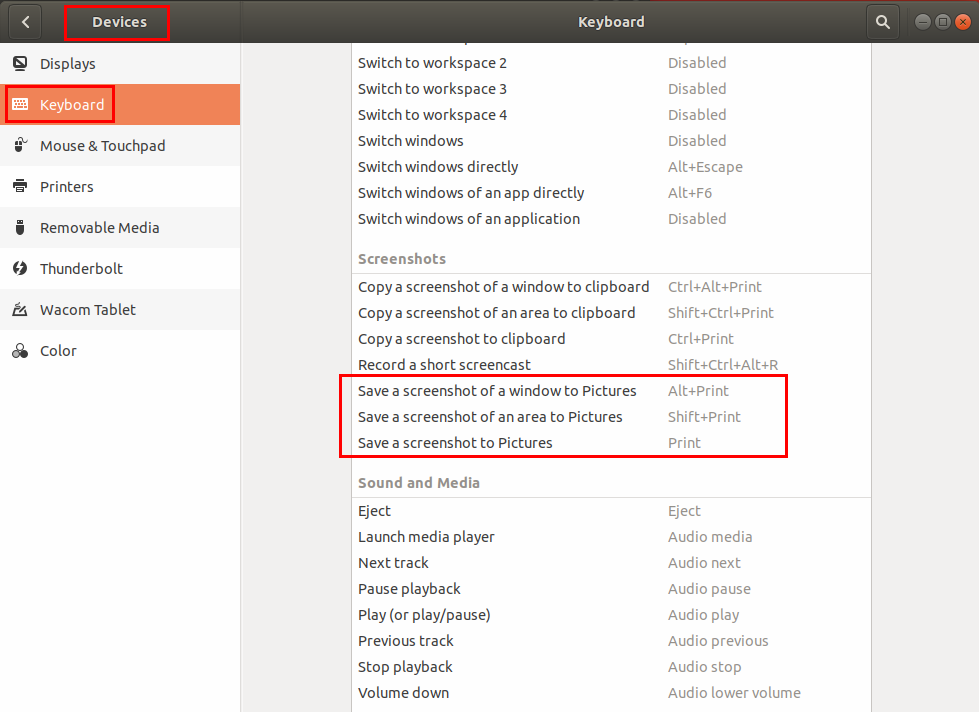Image resolution: width=979 pixels, height=712 pixels.
Task: Select Mouse & Touchpad settings
Action: (x=120, y=146)
